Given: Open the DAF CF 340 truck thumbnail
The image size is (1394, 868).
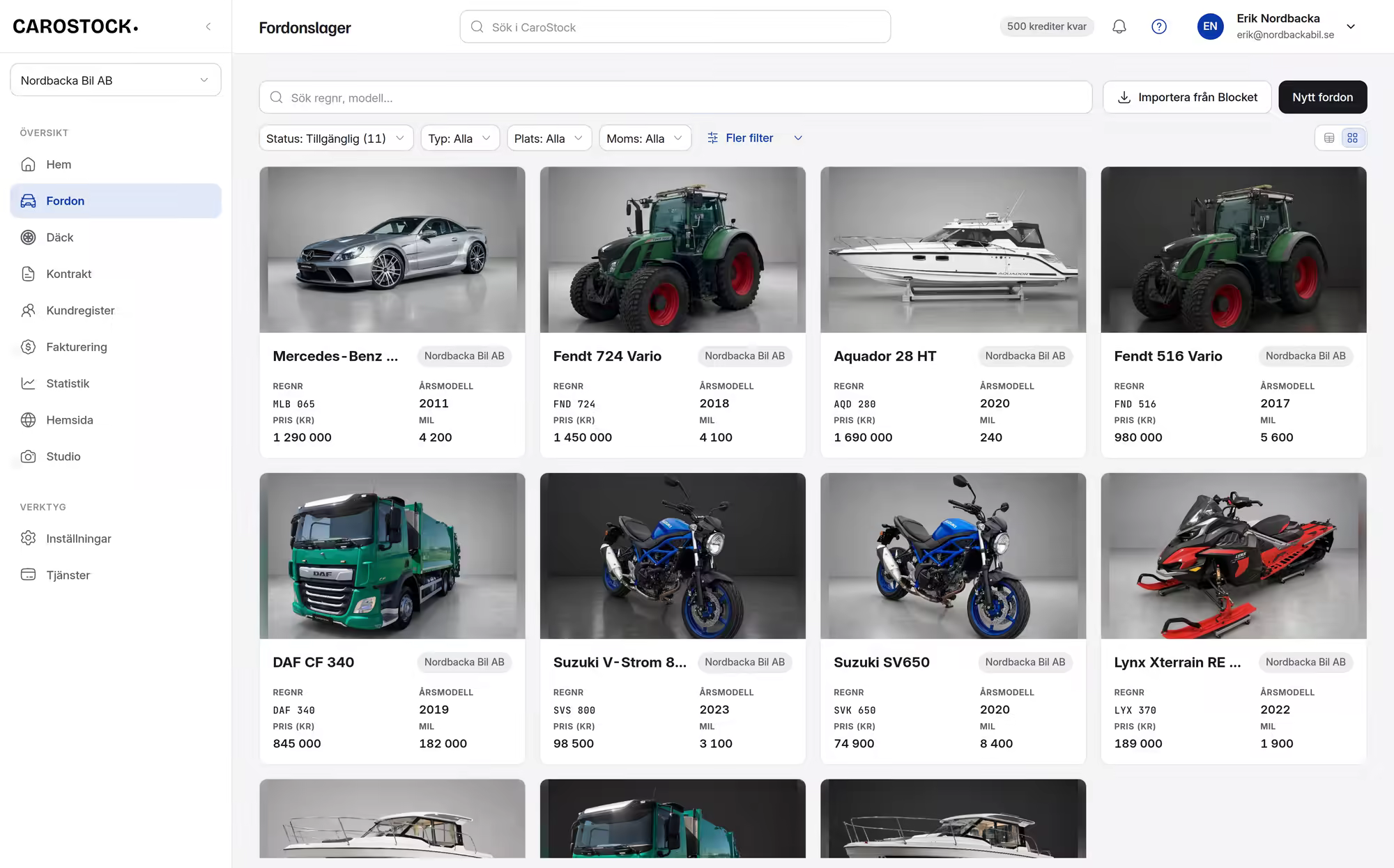Looking at the screenshot, I should pos(392,556).
